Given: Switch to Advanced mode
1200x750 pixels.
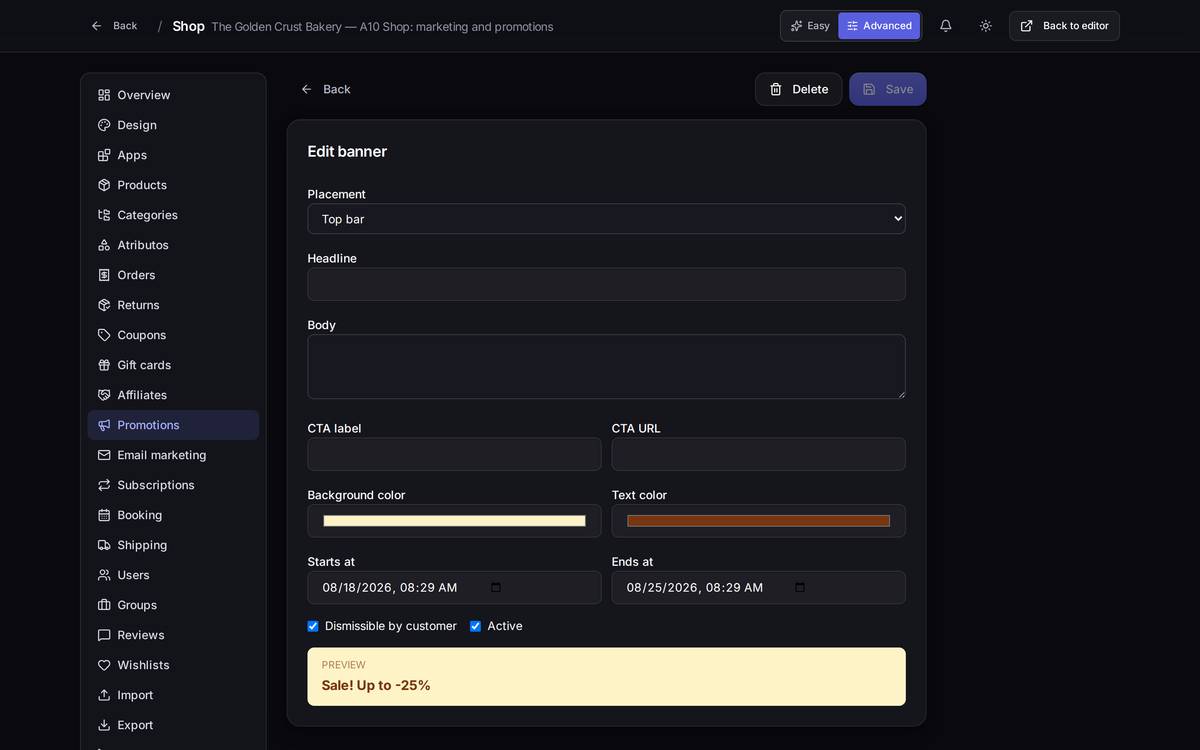Looking at the screenshot, I should click(x=879, y=26).
